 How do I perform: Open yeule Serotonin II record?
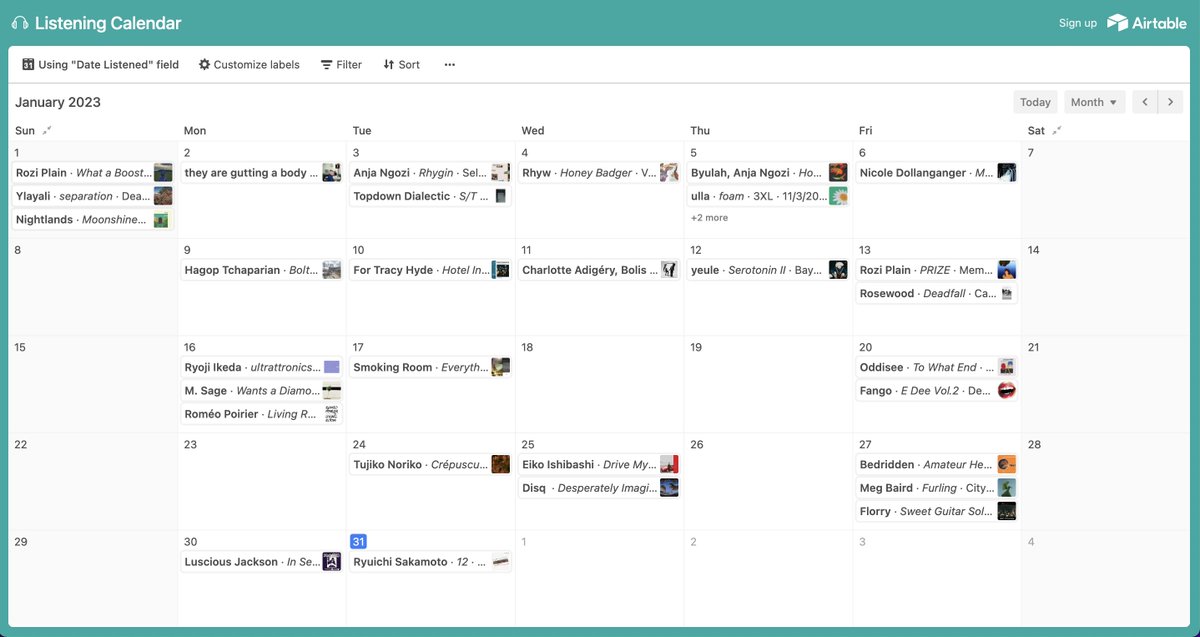[769, 270]
